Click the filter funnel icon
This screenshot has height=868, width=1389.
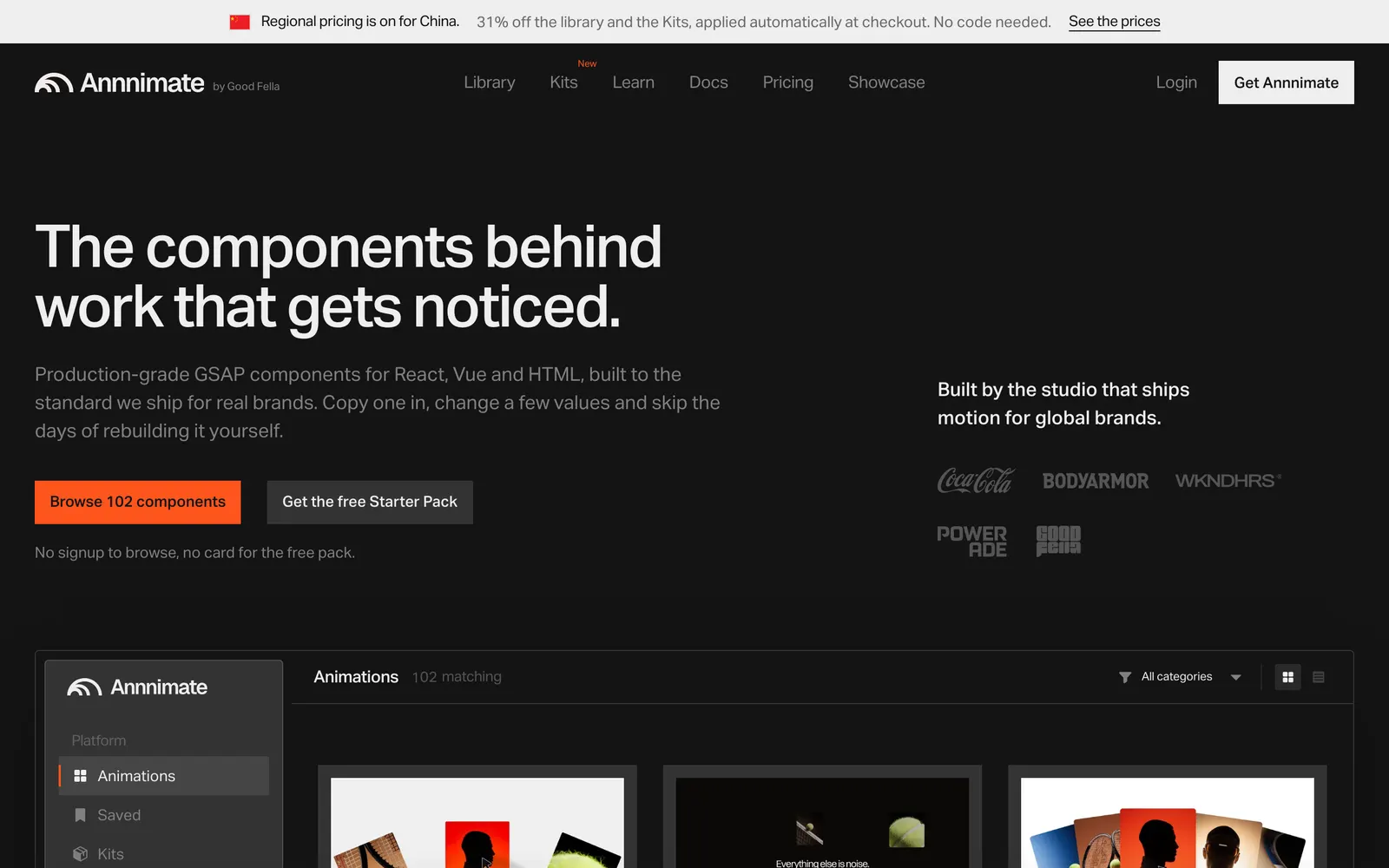tap(1125, 677)
